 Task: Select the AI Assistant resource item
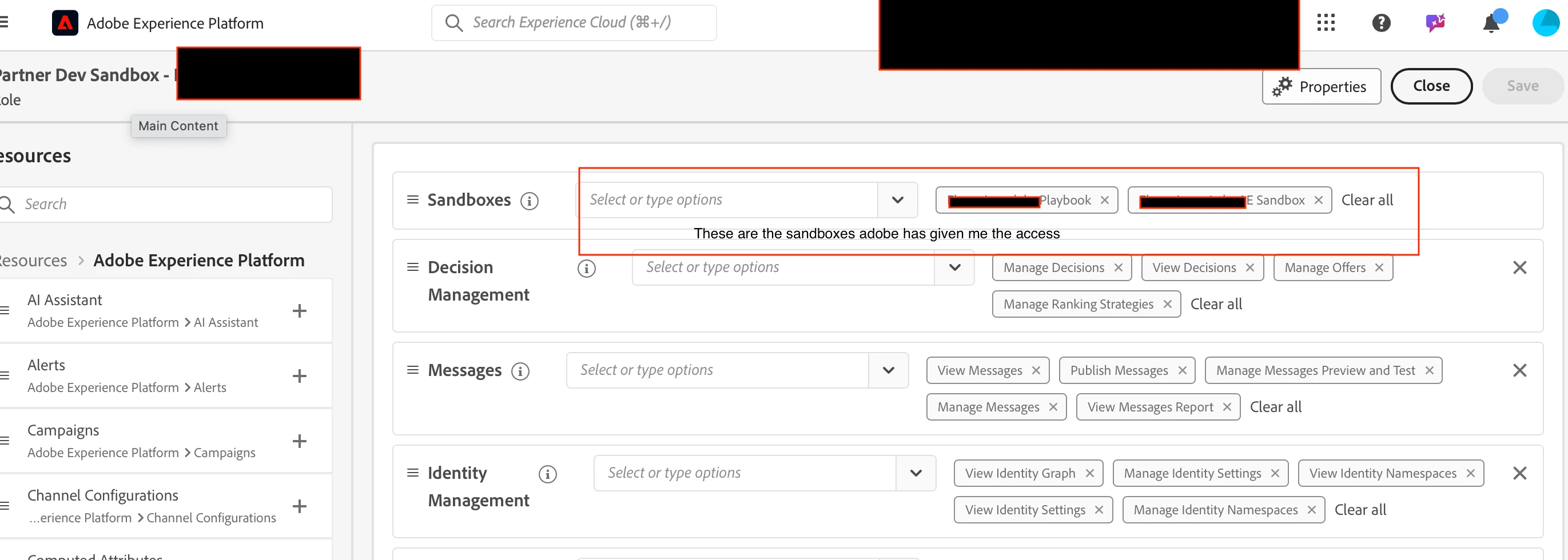coord(166,311)
